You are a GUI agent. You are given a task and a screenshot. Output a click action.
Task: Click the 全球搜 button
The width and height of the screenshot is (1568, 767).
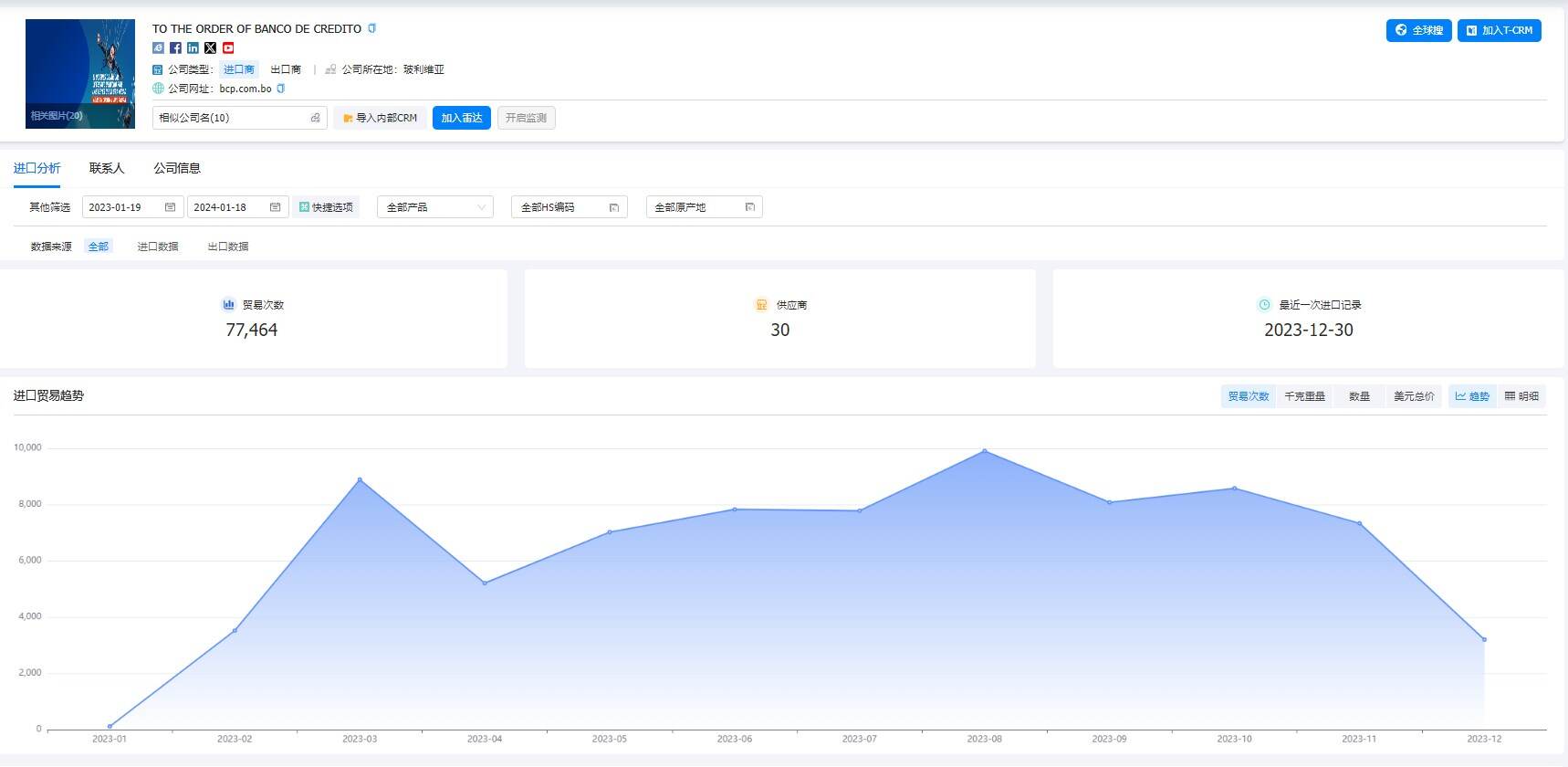(x=1418, y=30)
